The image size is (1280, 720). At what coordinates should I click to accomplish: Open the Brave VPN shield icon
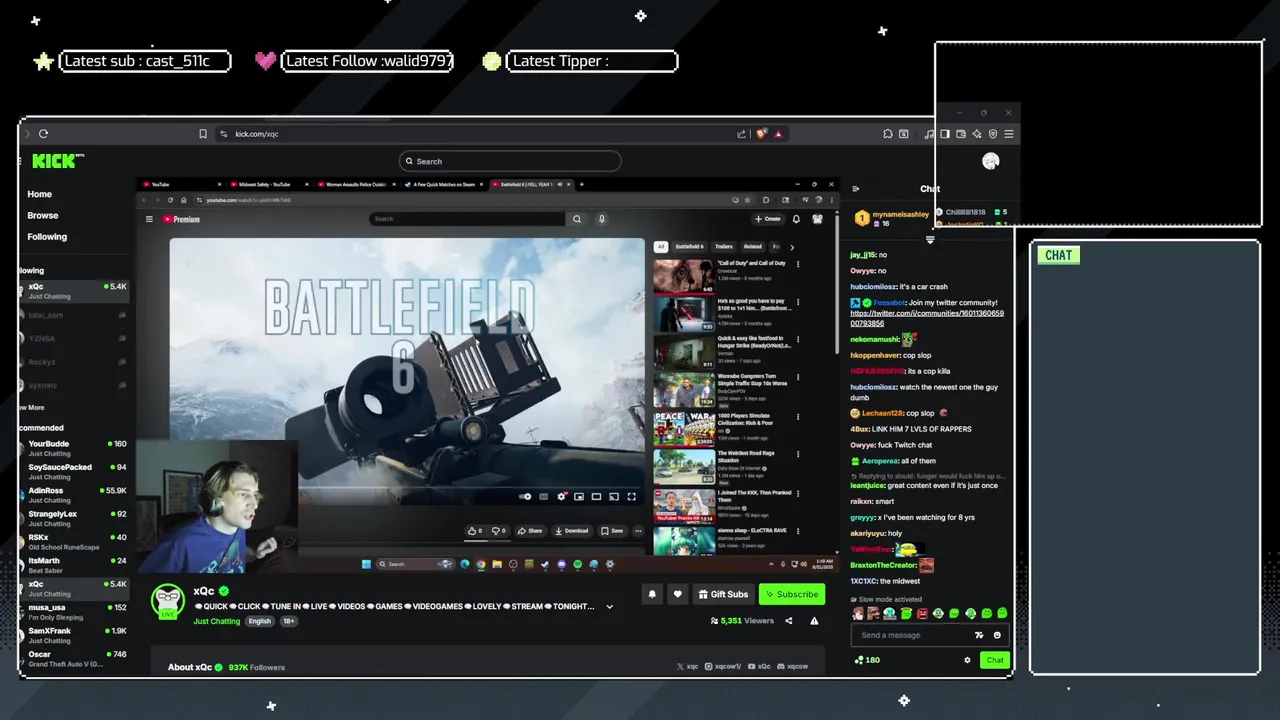pyautogui.click(x=992, y=134)
